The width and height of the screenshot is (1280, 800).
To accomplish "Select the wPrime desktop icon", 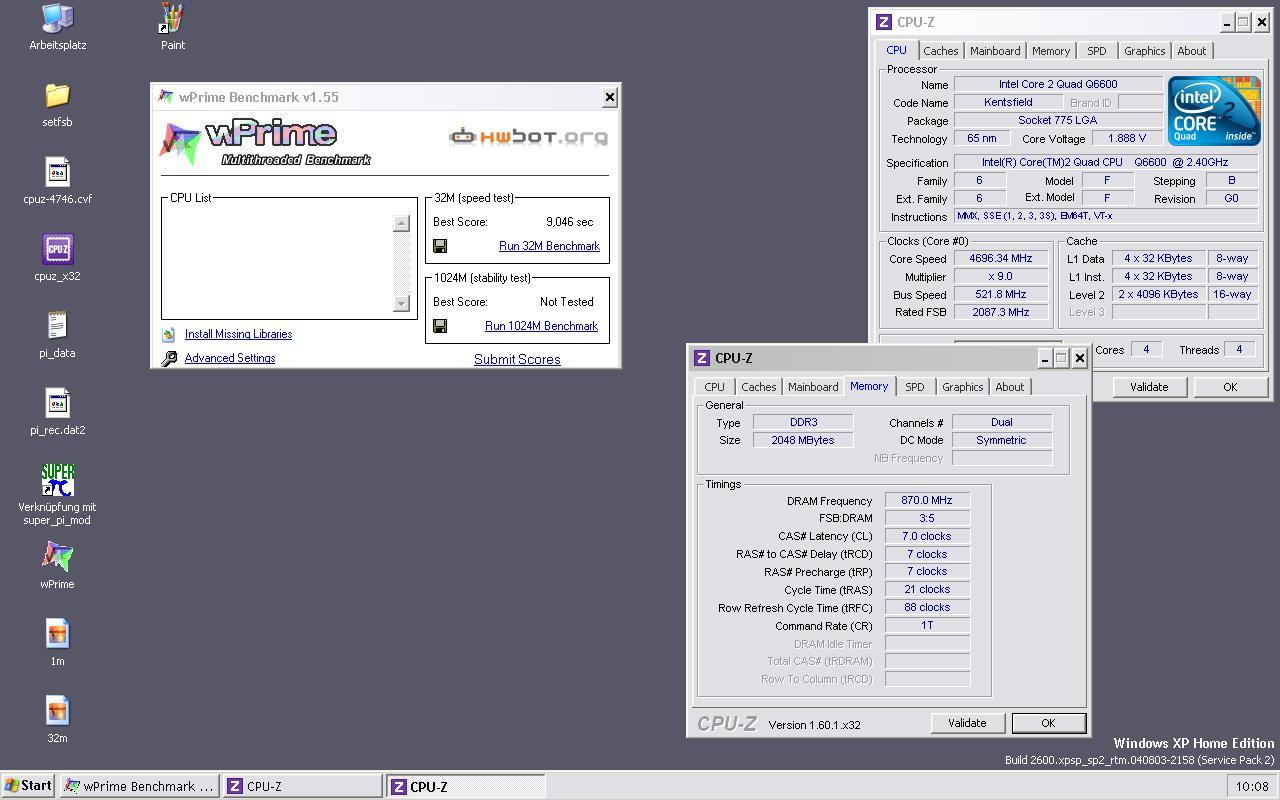I will [x=57, y=557].
